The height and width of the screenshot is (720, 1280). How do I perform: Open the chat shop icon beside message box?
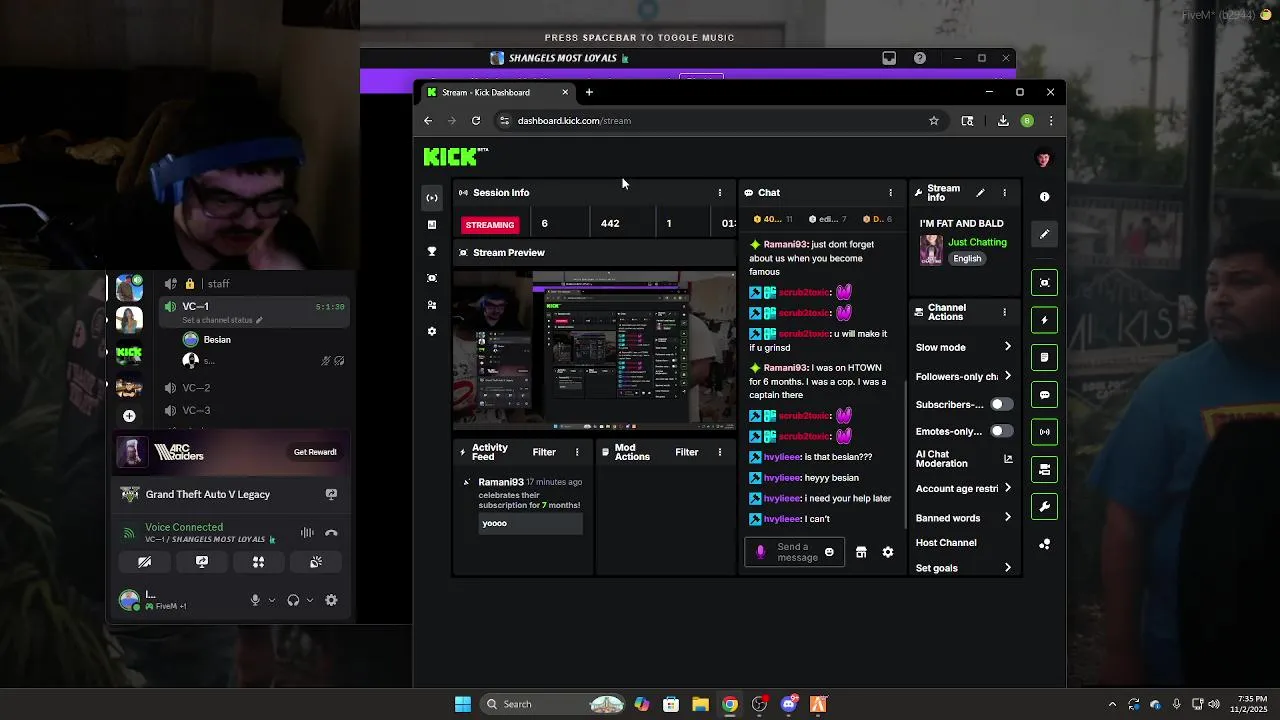(861, 552)
